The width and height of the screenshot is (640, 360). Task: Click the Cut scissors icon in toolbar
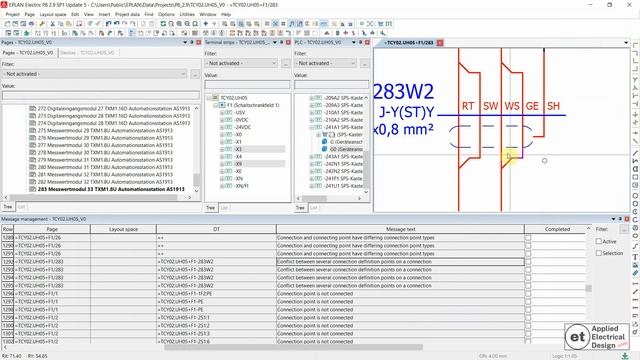click(x=52, y=24)
